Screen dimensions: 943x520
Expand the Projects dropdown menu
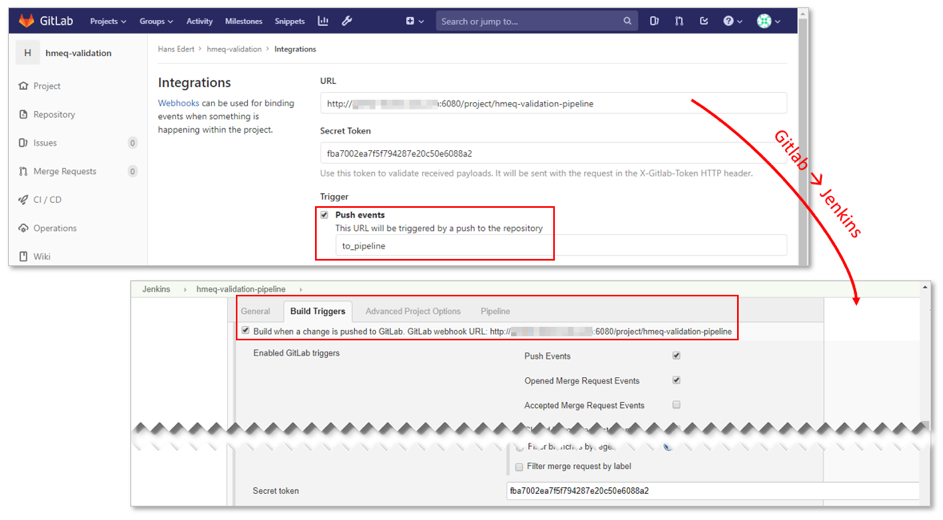[x=108, y=21]
